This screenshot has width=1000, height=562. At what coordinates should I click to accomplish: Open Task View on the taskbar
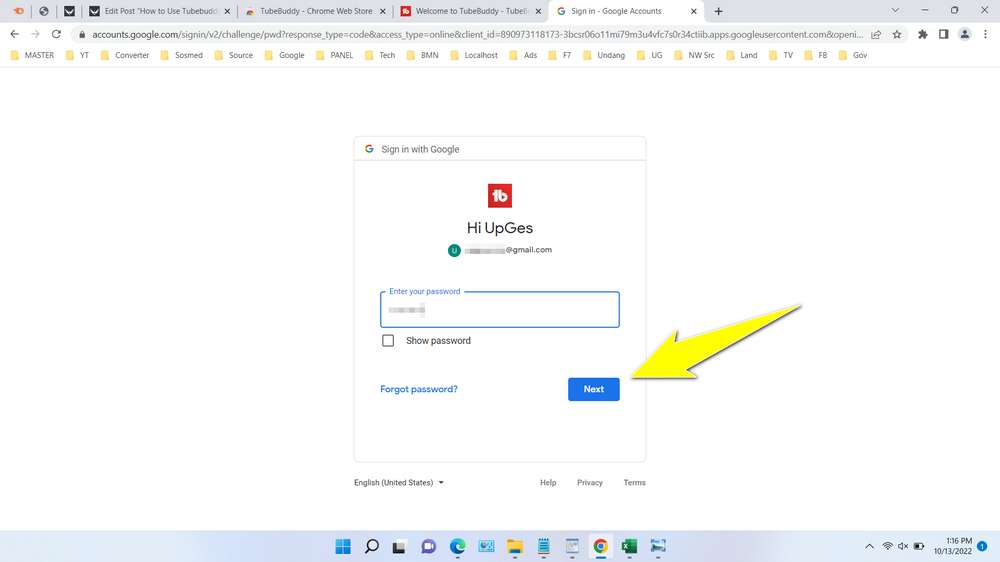pyautogui.click(x=399, y=547)
